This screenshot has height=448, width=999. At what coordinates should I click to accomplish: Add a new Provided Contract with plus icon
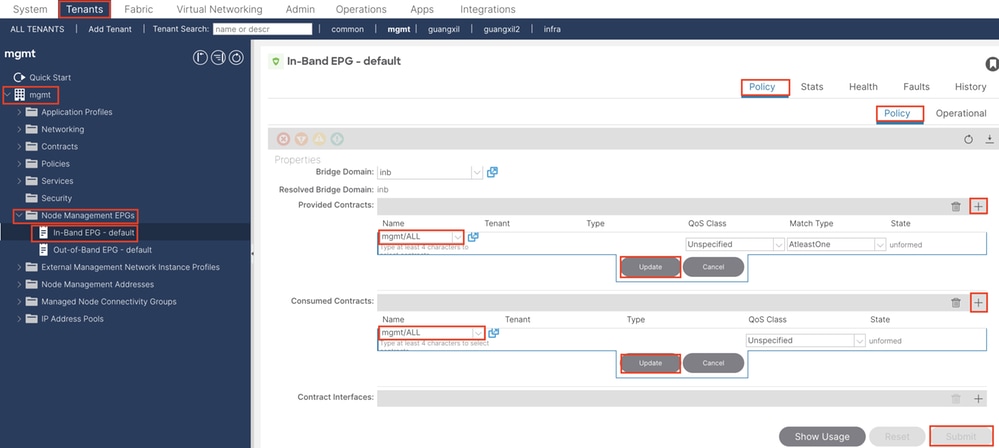coord(978,206)
